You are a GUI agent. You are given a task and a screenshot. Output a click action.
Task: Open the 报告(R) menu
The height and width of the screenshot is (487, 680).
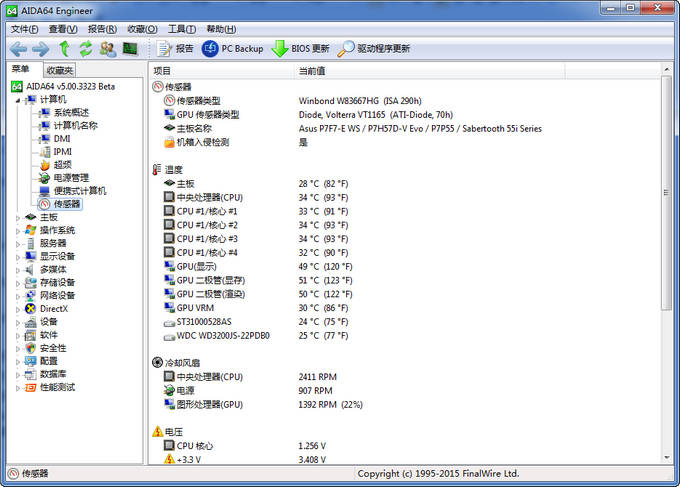coord(102,29)
